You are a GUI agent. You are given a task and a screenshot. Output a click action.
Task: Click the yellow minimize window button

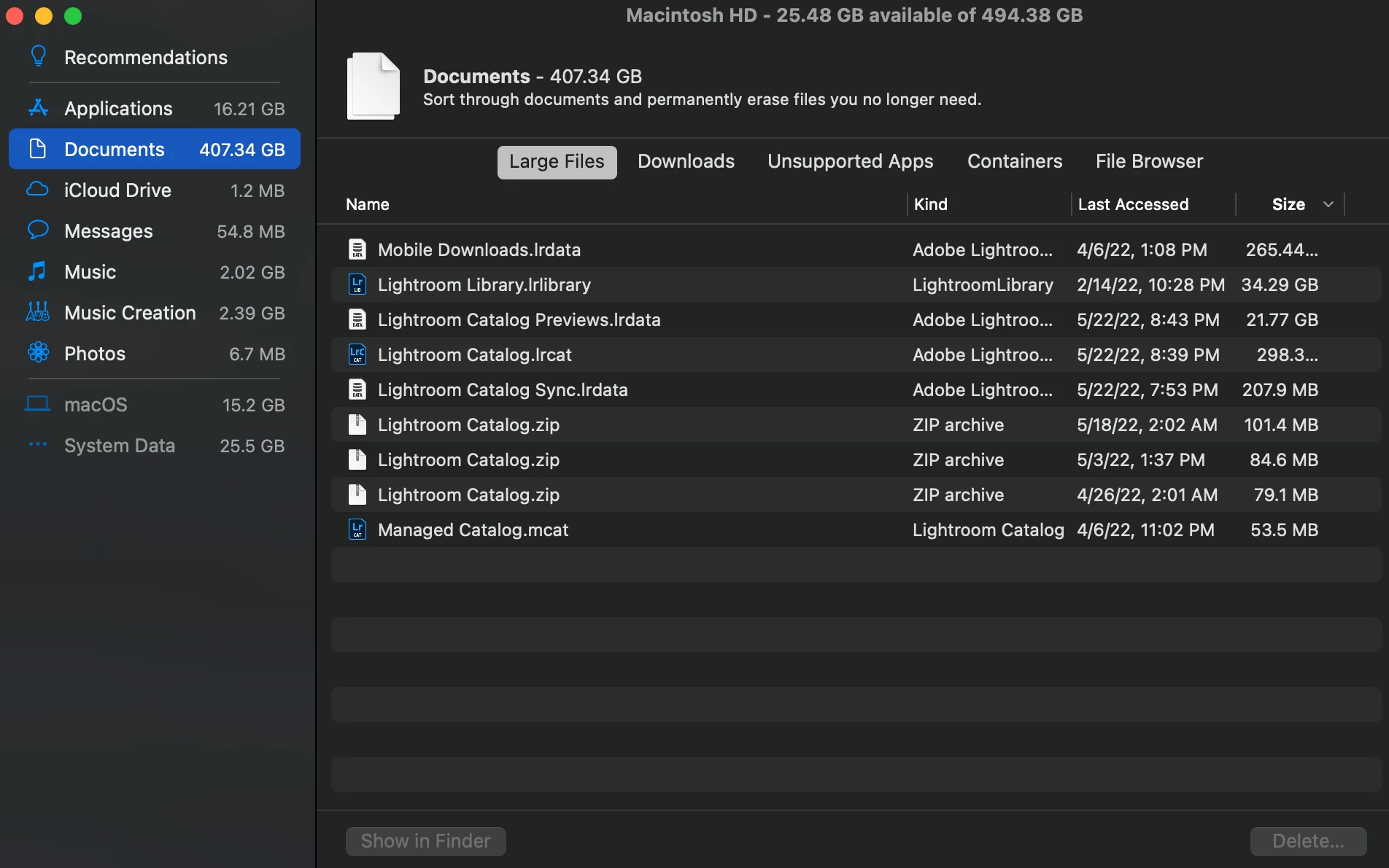click(x=44, y=16)
